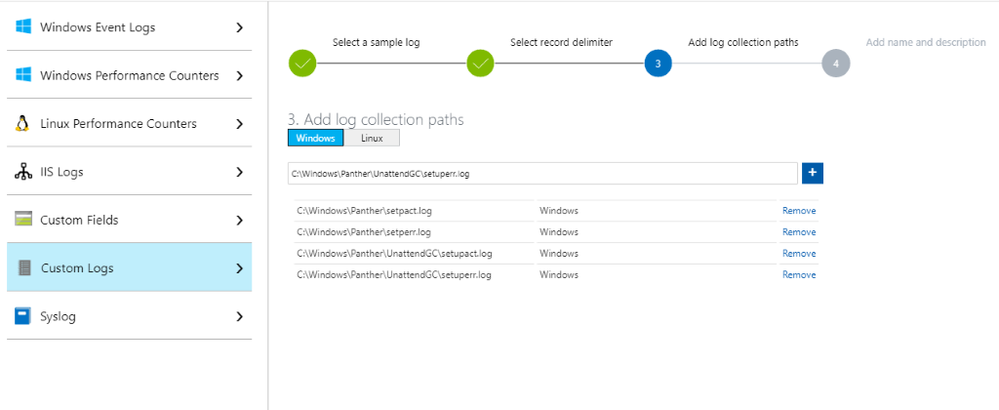The image size is (999, 410).
Task: Remove the UnattendGC\setupact.log path
Action: [x=799, y=253]
